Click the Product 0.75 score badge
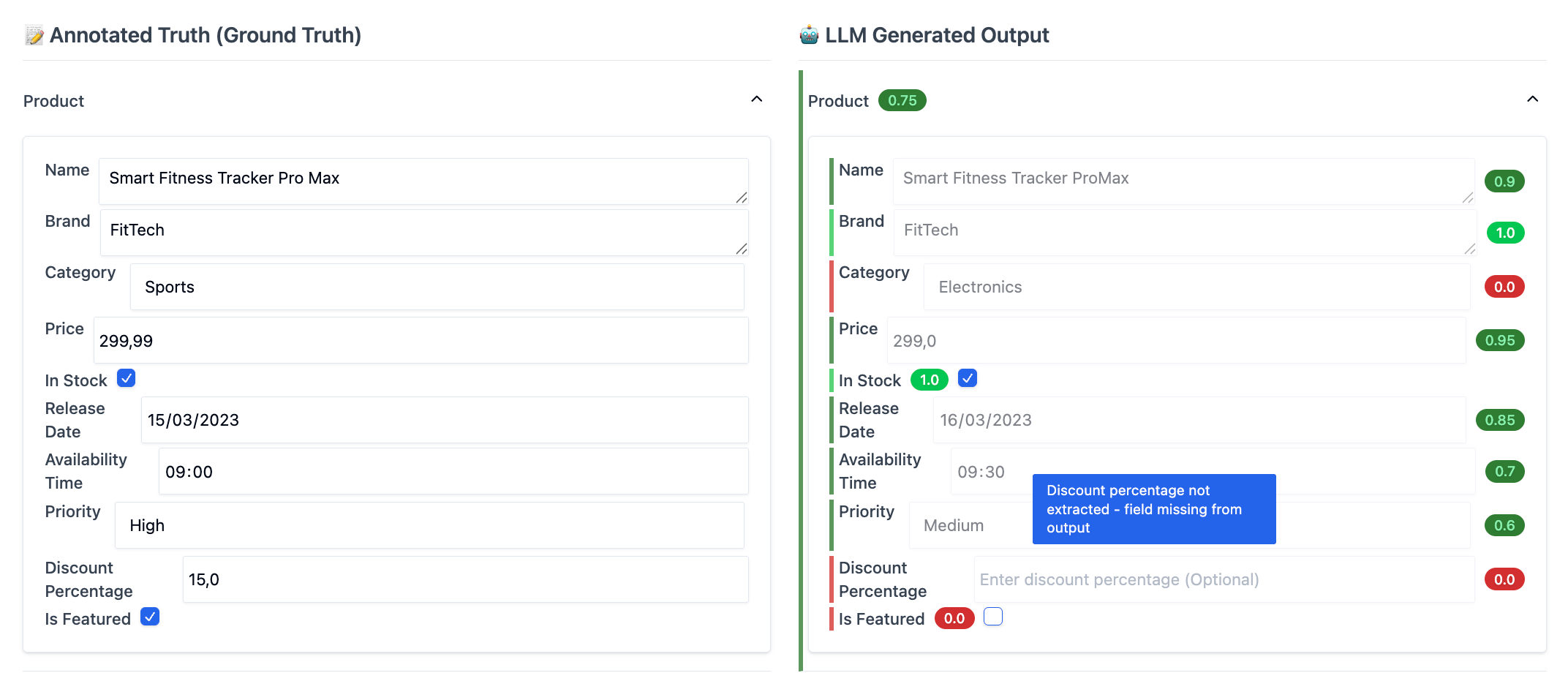 pos(902,100)
